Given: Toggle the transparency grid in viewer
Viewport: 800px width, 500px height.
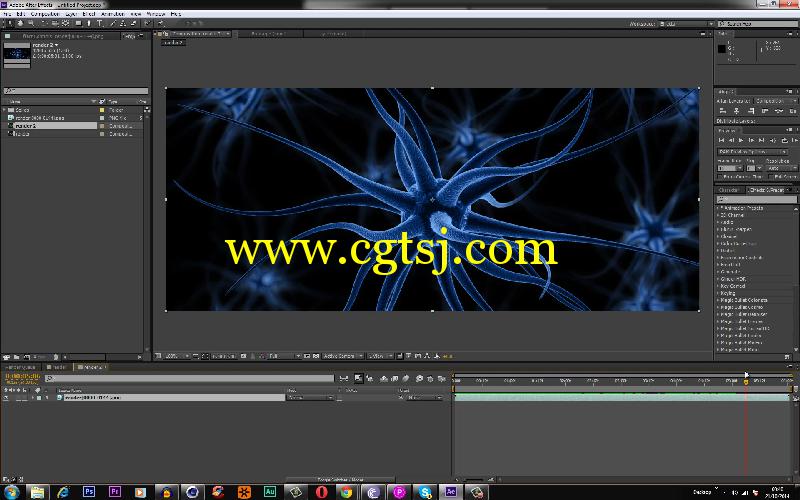Looking at the screenshot, I should pyautogui.click(x=316, y=356).
